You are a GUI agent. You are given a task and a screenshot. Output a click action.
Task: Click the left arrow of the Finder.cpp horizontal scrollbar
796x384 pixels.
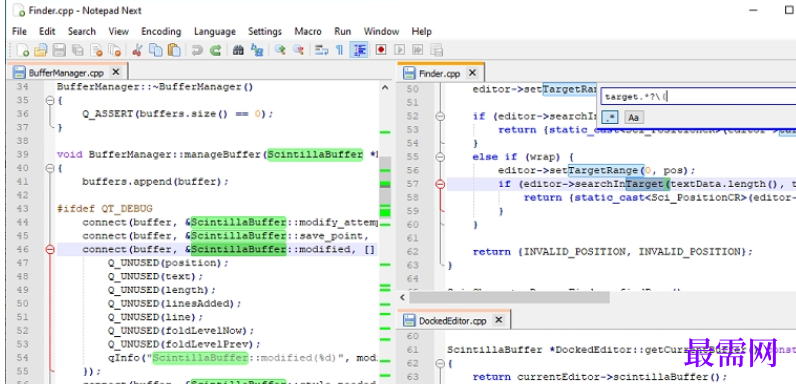pyautogui.click(x=403, y=297)
